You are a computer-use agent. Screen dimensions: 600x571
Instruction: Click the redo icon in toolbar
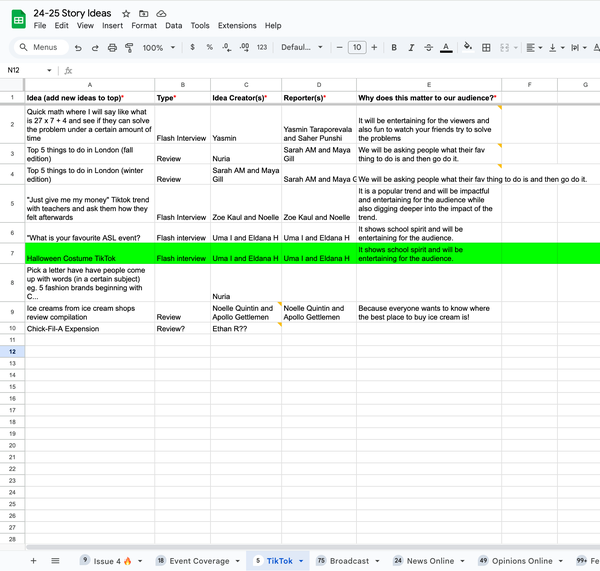[x=95, y=48]
